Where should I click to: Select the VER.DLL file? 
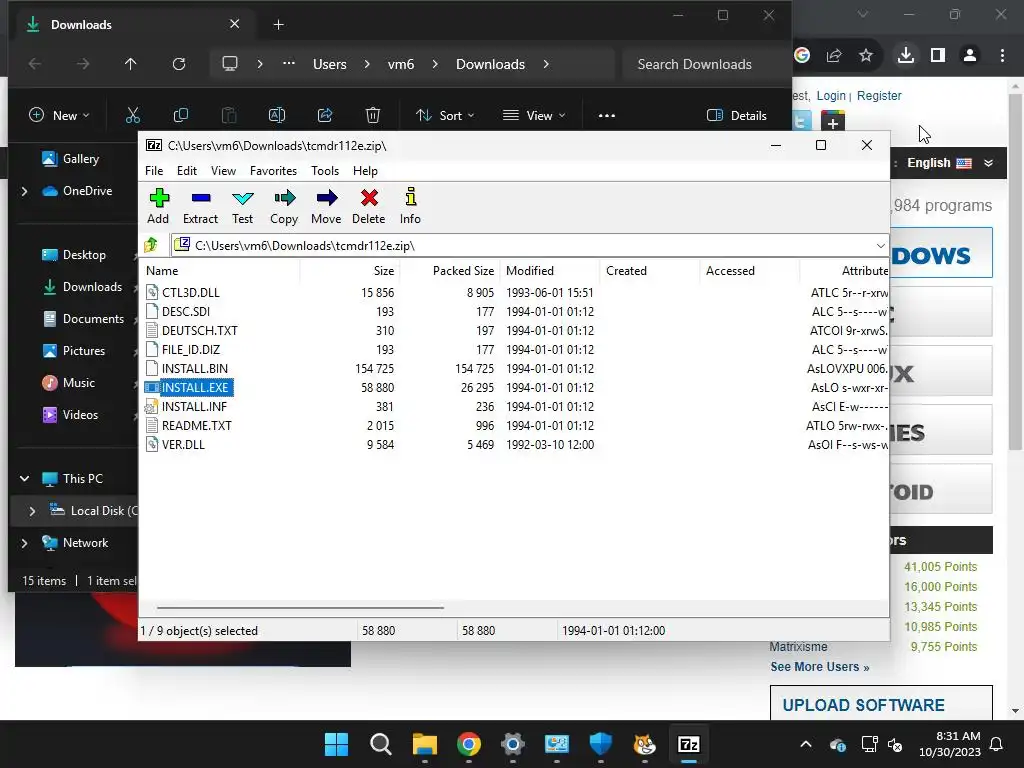pyautogui.click(x=183, y=444)
